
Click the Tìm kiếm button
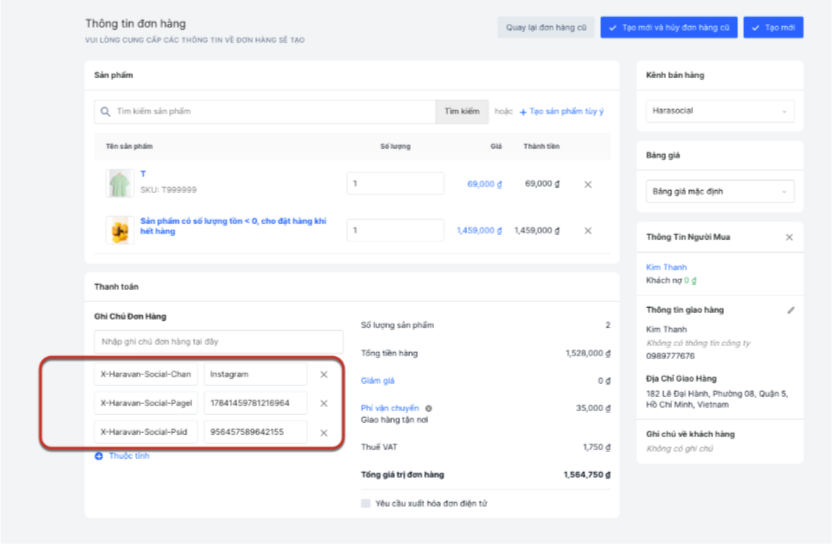pyautogui.click(x=462, y=112)
